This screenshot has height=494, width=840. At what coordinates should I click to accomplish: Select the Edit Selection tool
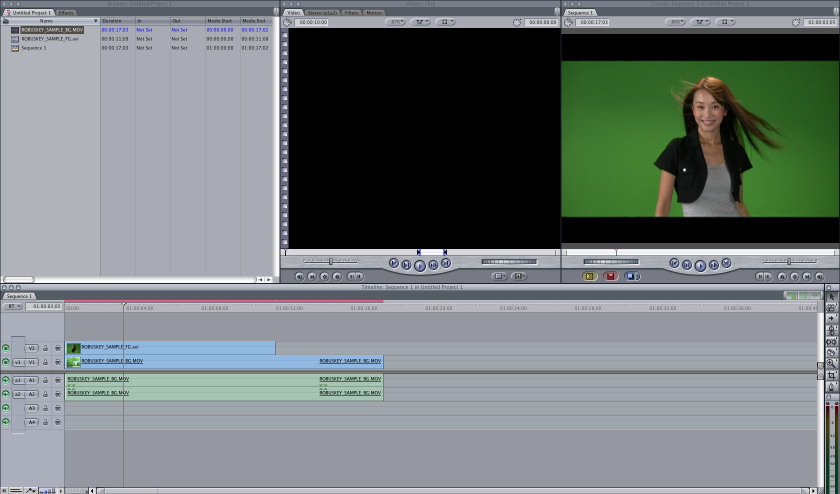pyautogui.click(x=831, y=308)
